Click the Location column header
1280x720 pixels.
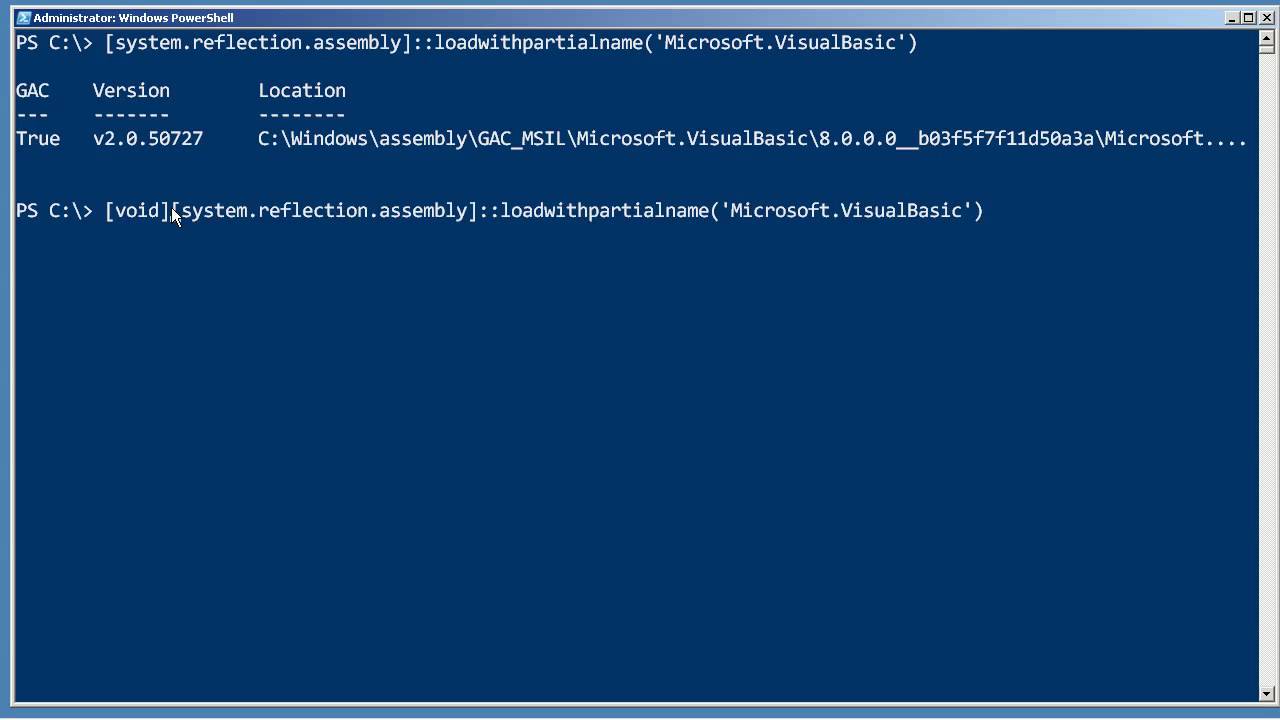click(x=302, y=90)
